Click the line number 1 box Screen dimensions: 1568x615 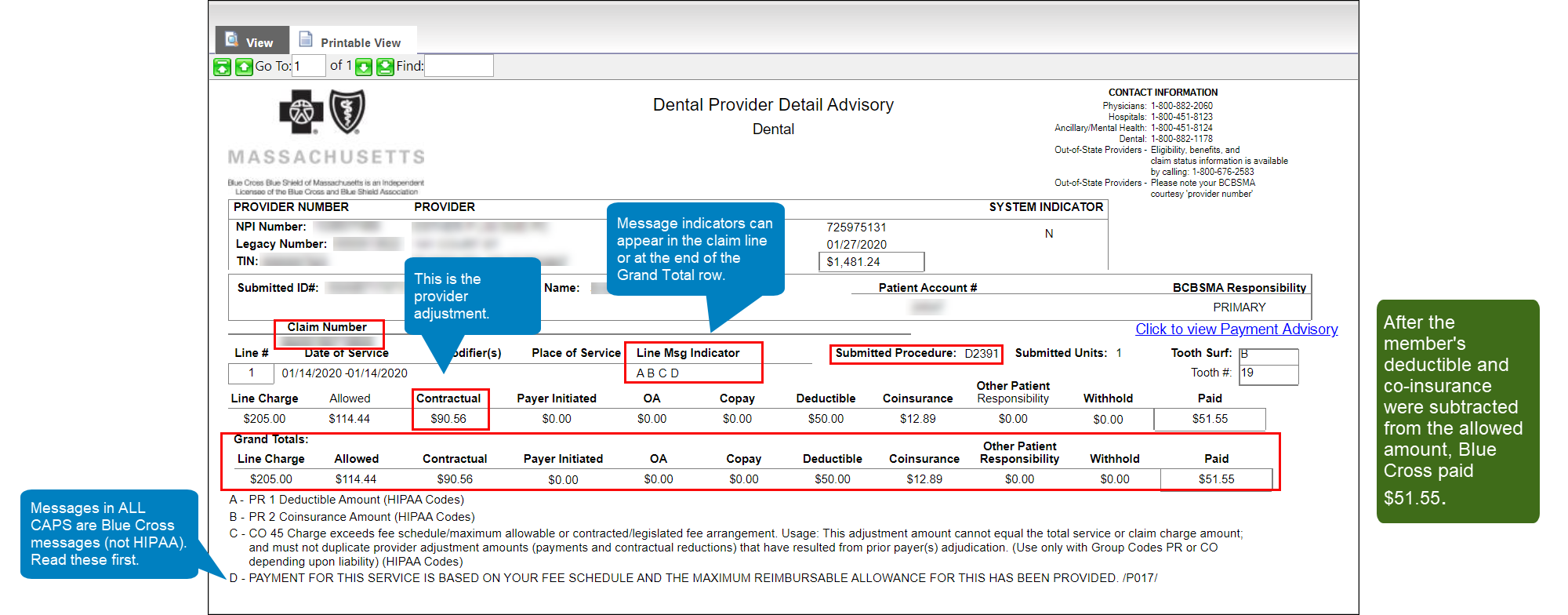(251, 373)
